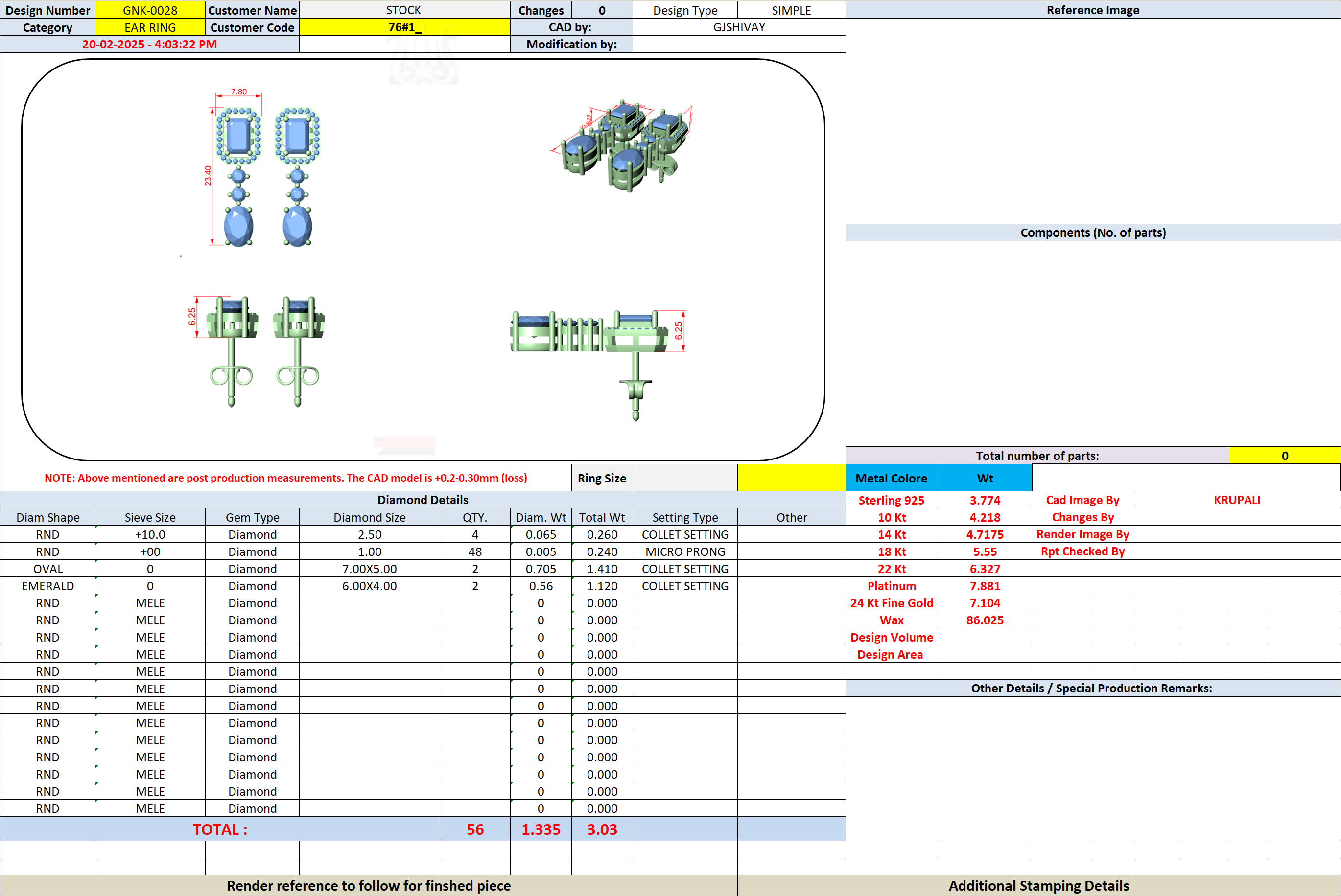Click the empty Modification by value cell

pyautogui.click(x=738, y=44)
